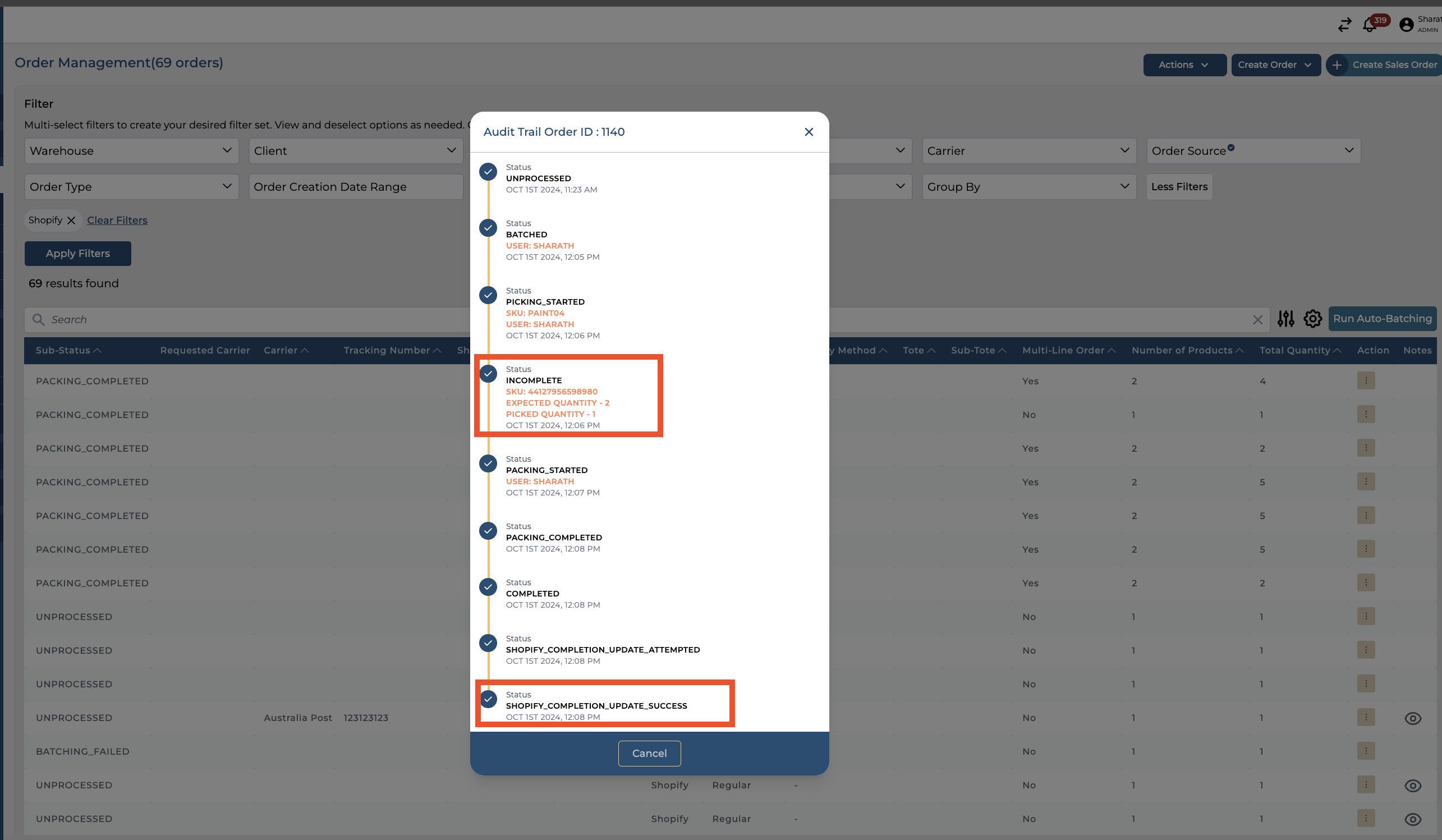
Task: Expand the Group By dropdown
Action: click(1028, 186)
